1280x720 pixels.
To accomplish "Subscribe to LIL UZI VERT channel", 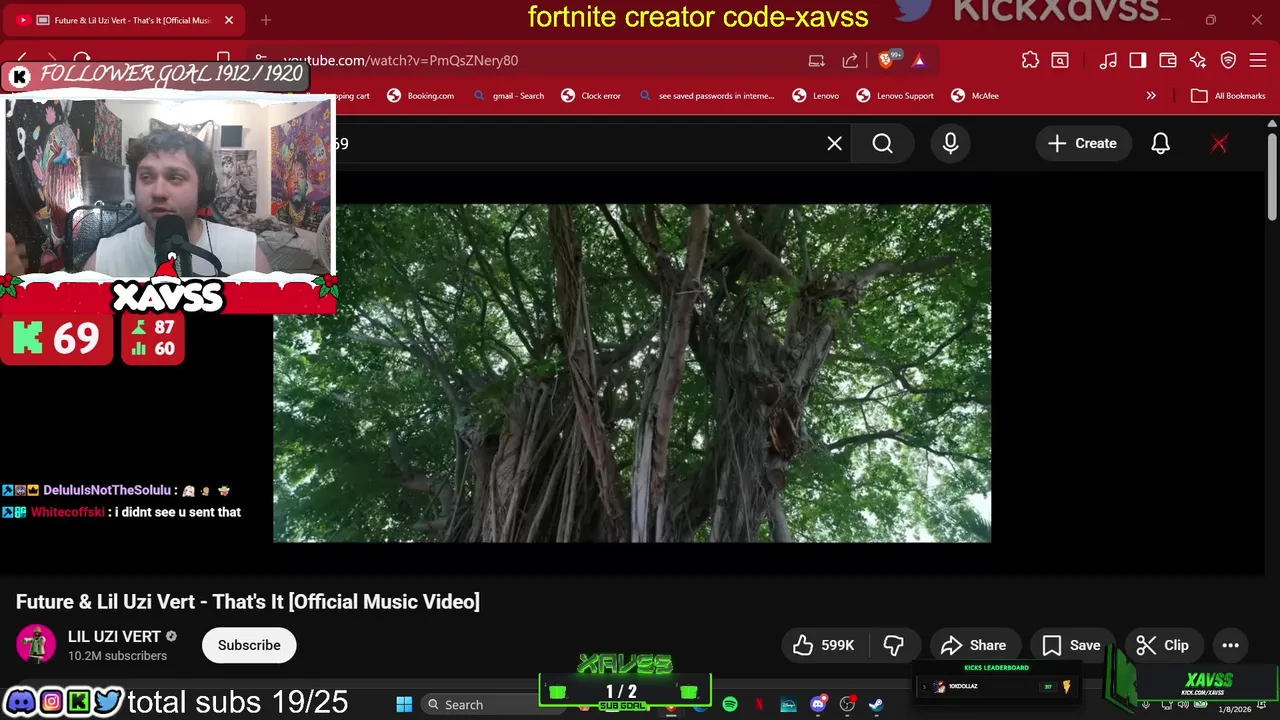I will point(249,645).
